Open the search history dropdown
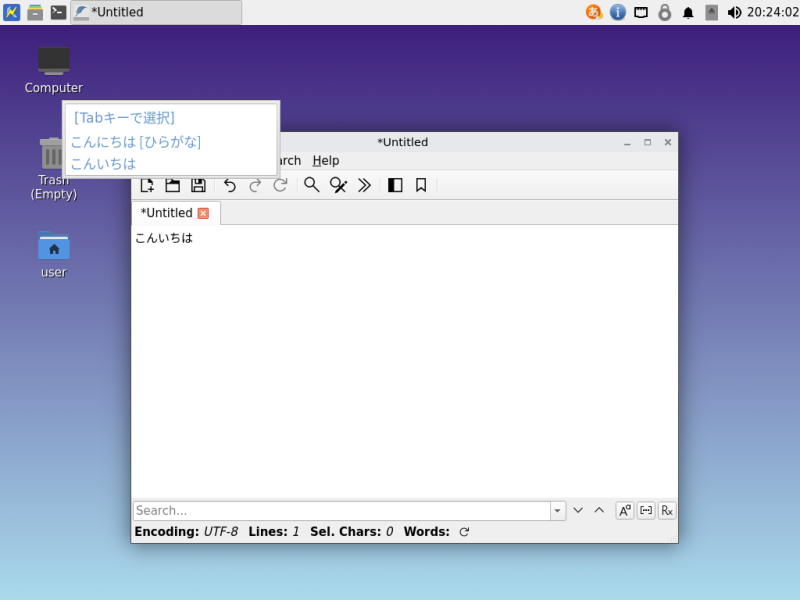 [558, 510]
